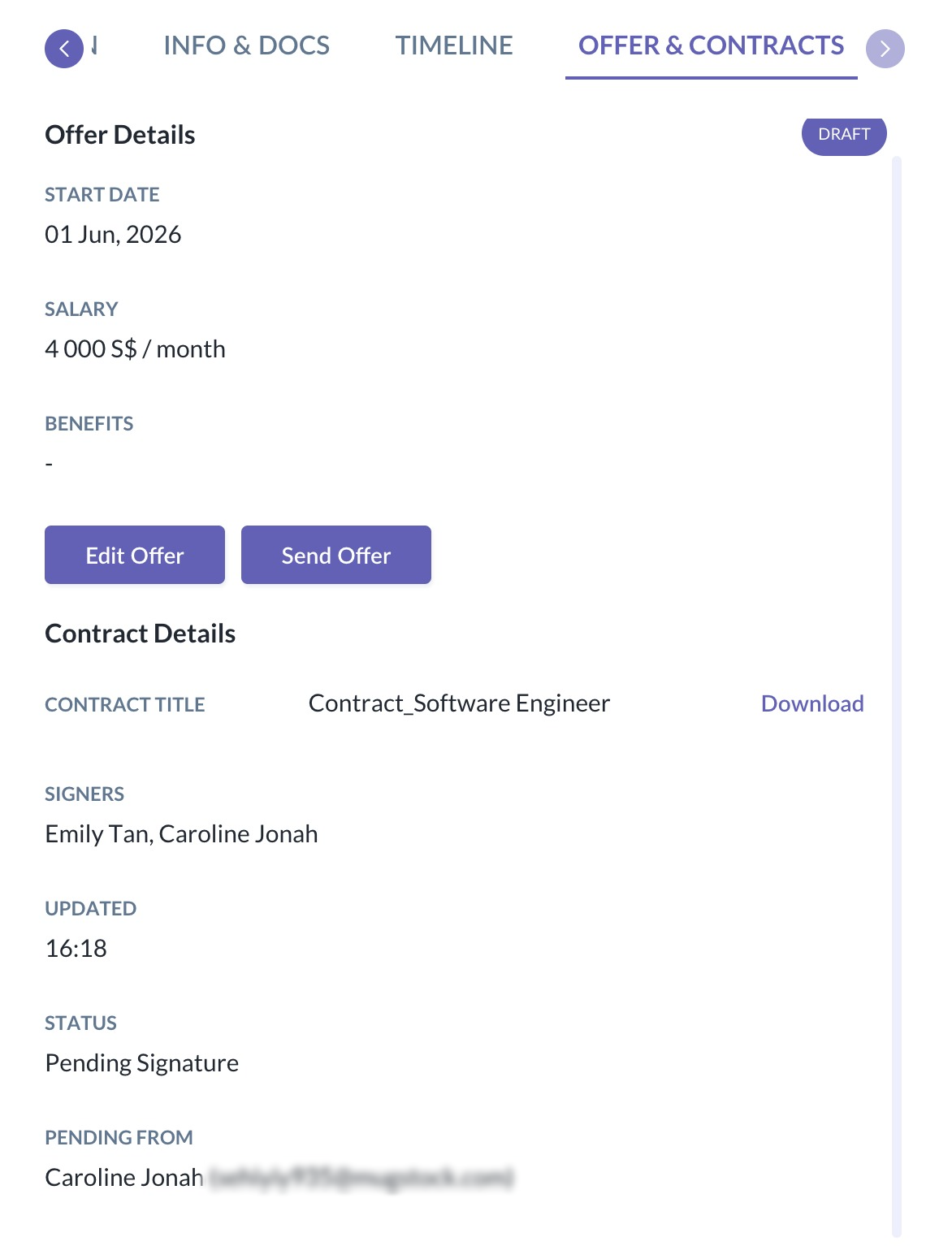The image size is (952, 1246).
Task: Click the left arrow to scroll tabs back
Action: [x=64, y=49]
